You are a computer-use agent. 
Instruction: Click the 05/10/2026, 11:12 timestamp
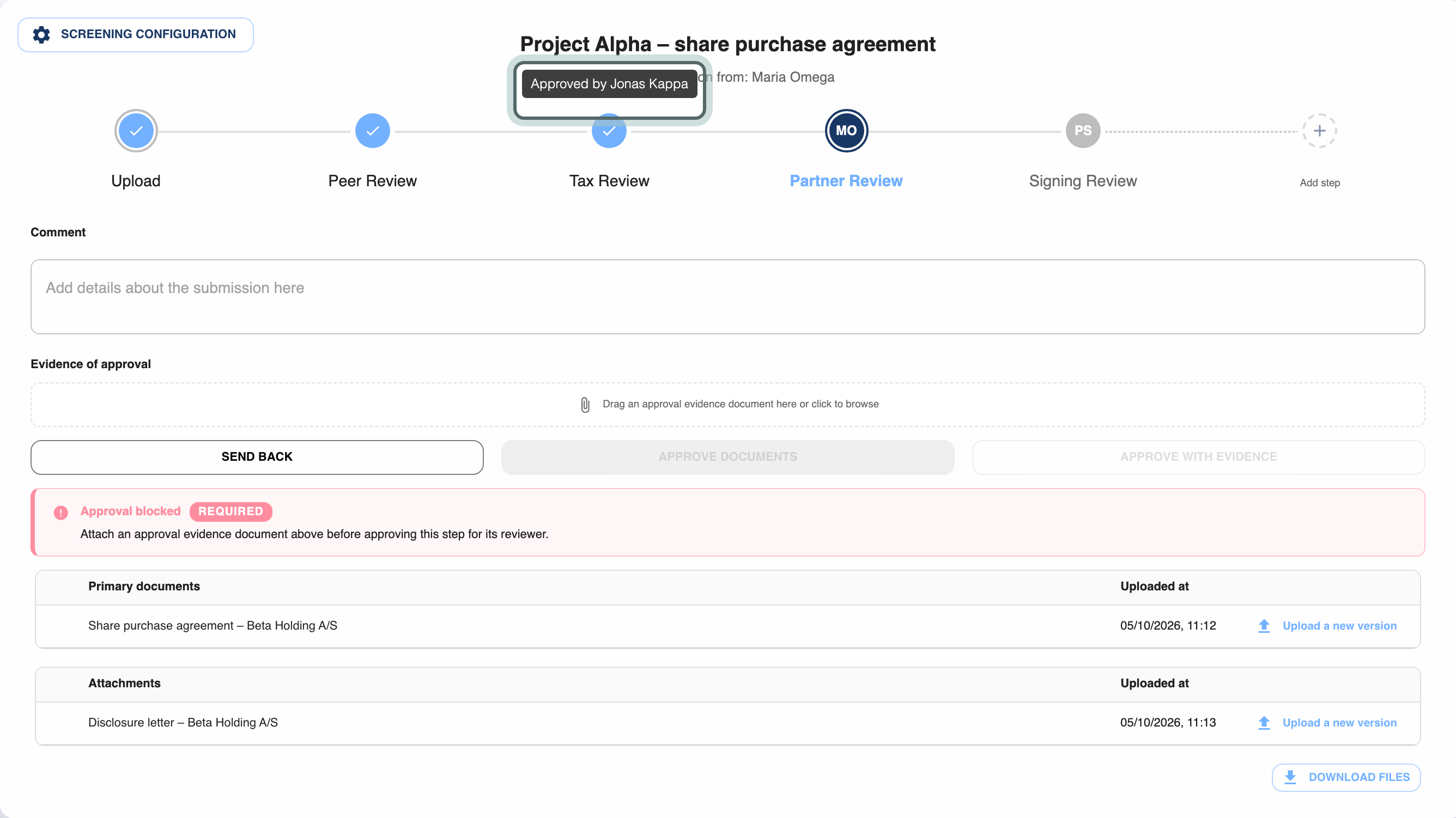(1168, 625)
